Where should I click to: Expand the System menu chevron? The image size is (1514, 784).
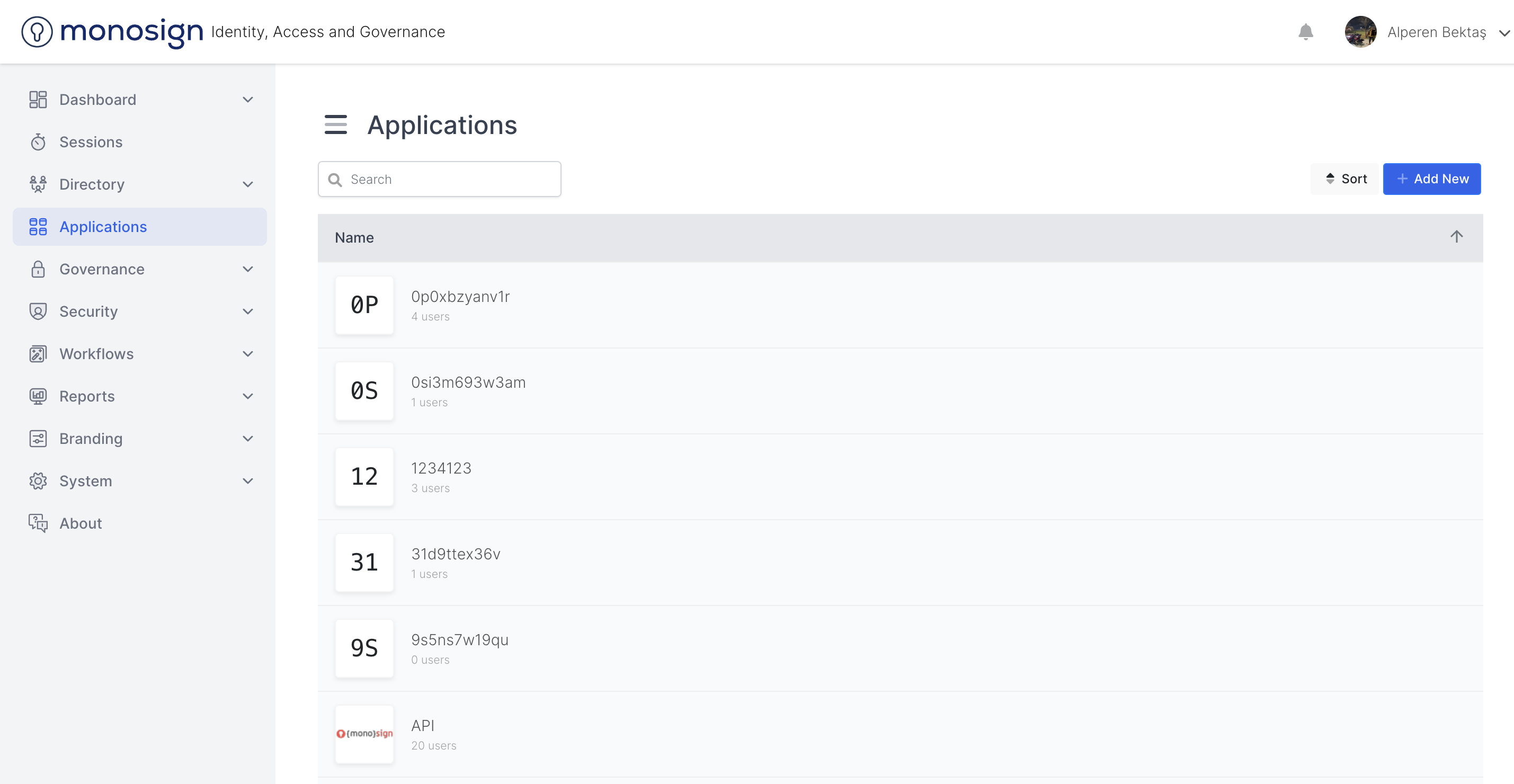248,481
